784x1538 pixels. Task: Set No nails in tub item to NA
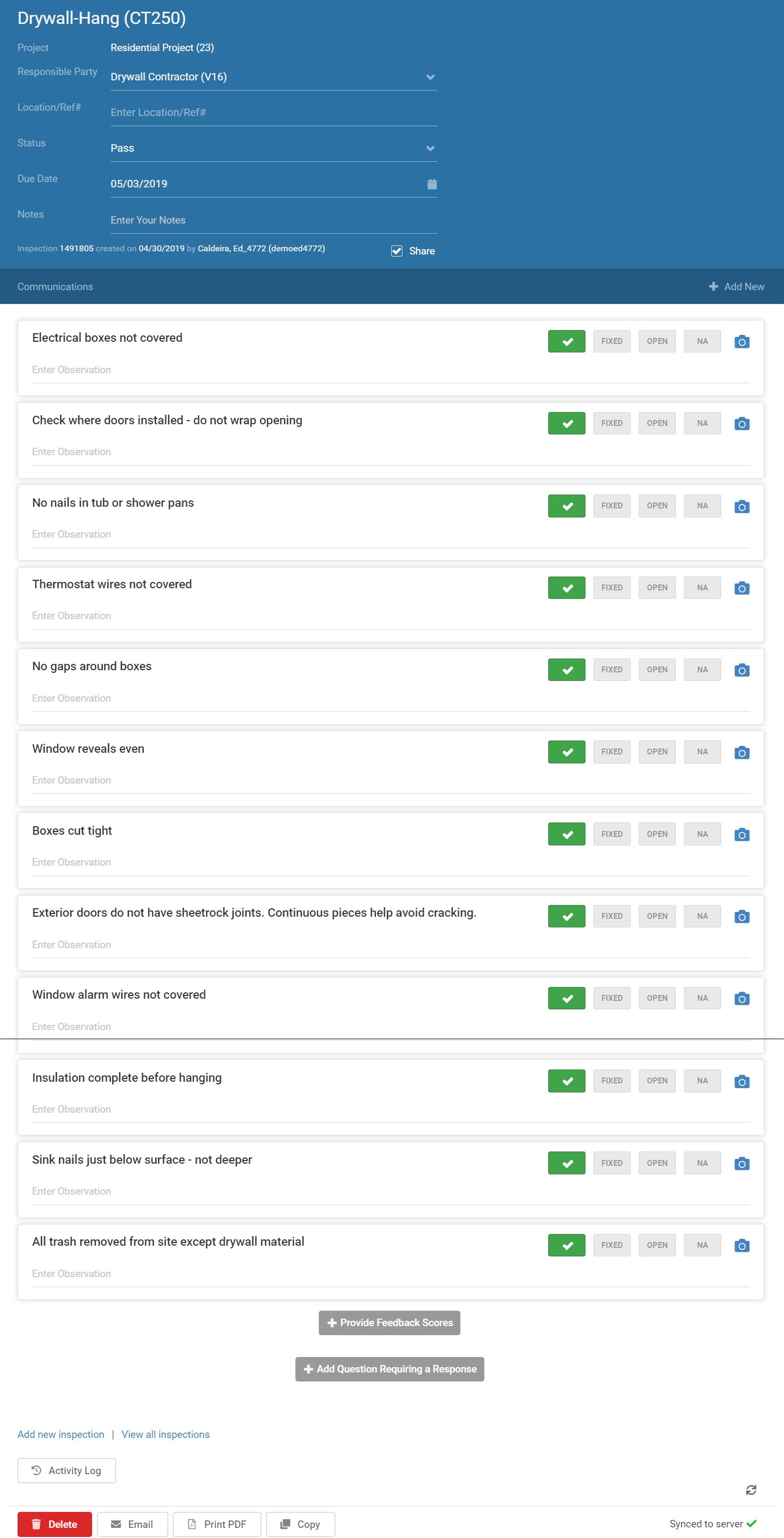702,506
